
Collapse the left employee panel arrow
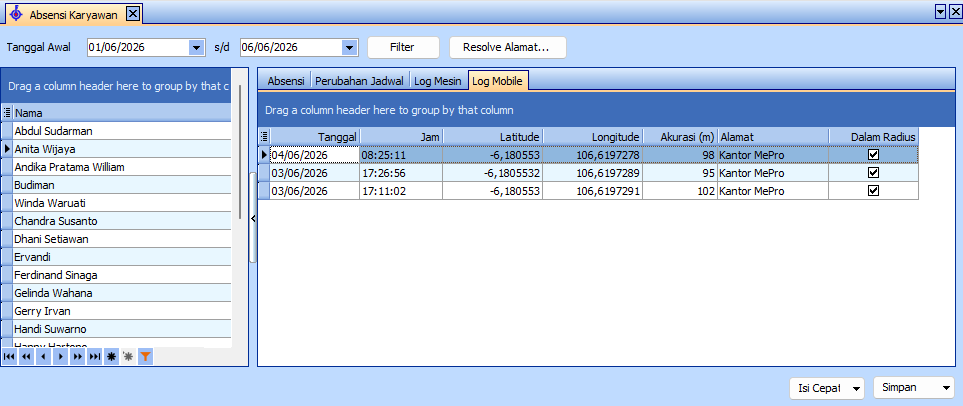click(252, 217)
